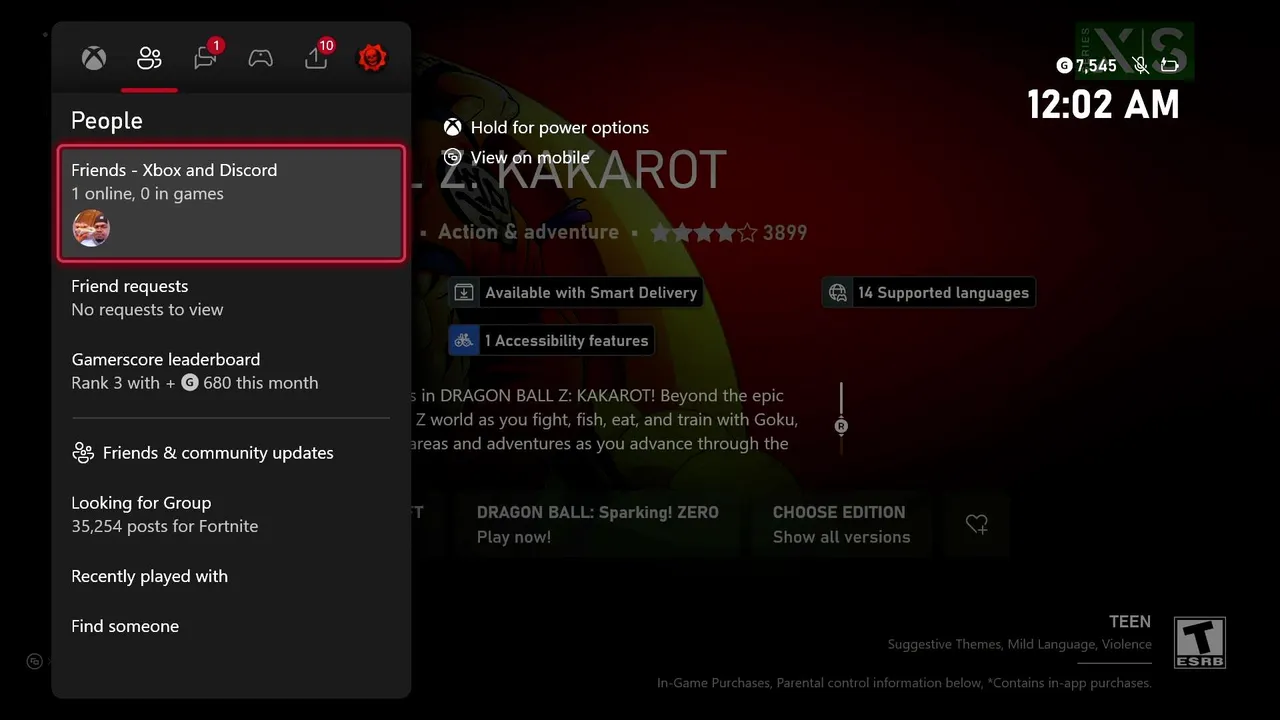This screenshot has height=720, width=1280.
Task: Click the Gamerscore G icon at top right
Action: point(1064,66)
